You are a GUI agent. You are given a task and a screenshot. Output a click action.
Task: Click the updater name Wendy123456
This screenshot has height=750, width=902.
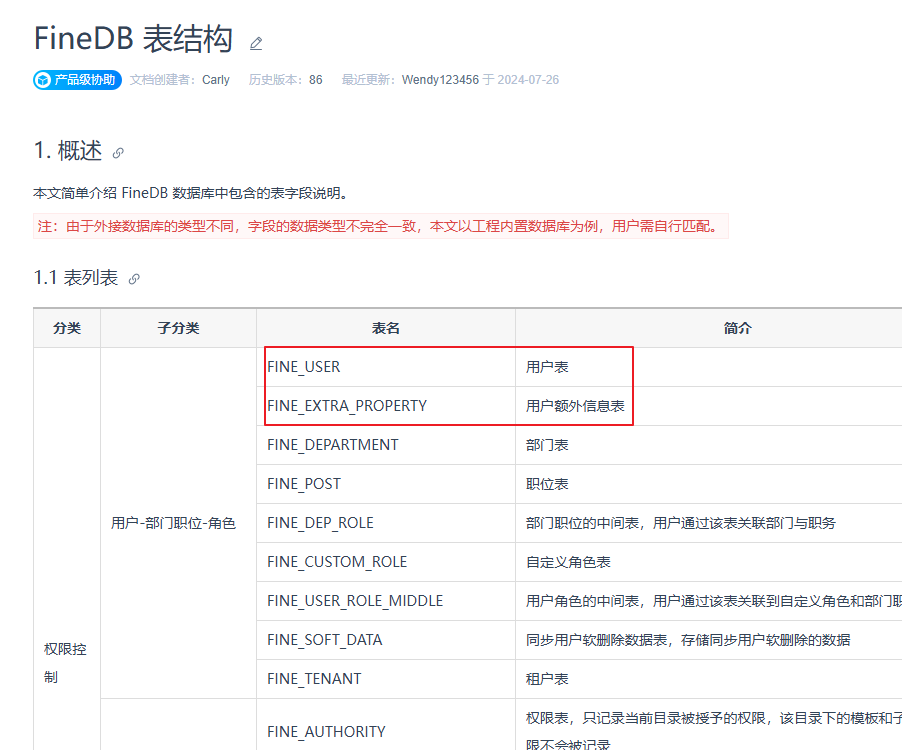(440, 80)
